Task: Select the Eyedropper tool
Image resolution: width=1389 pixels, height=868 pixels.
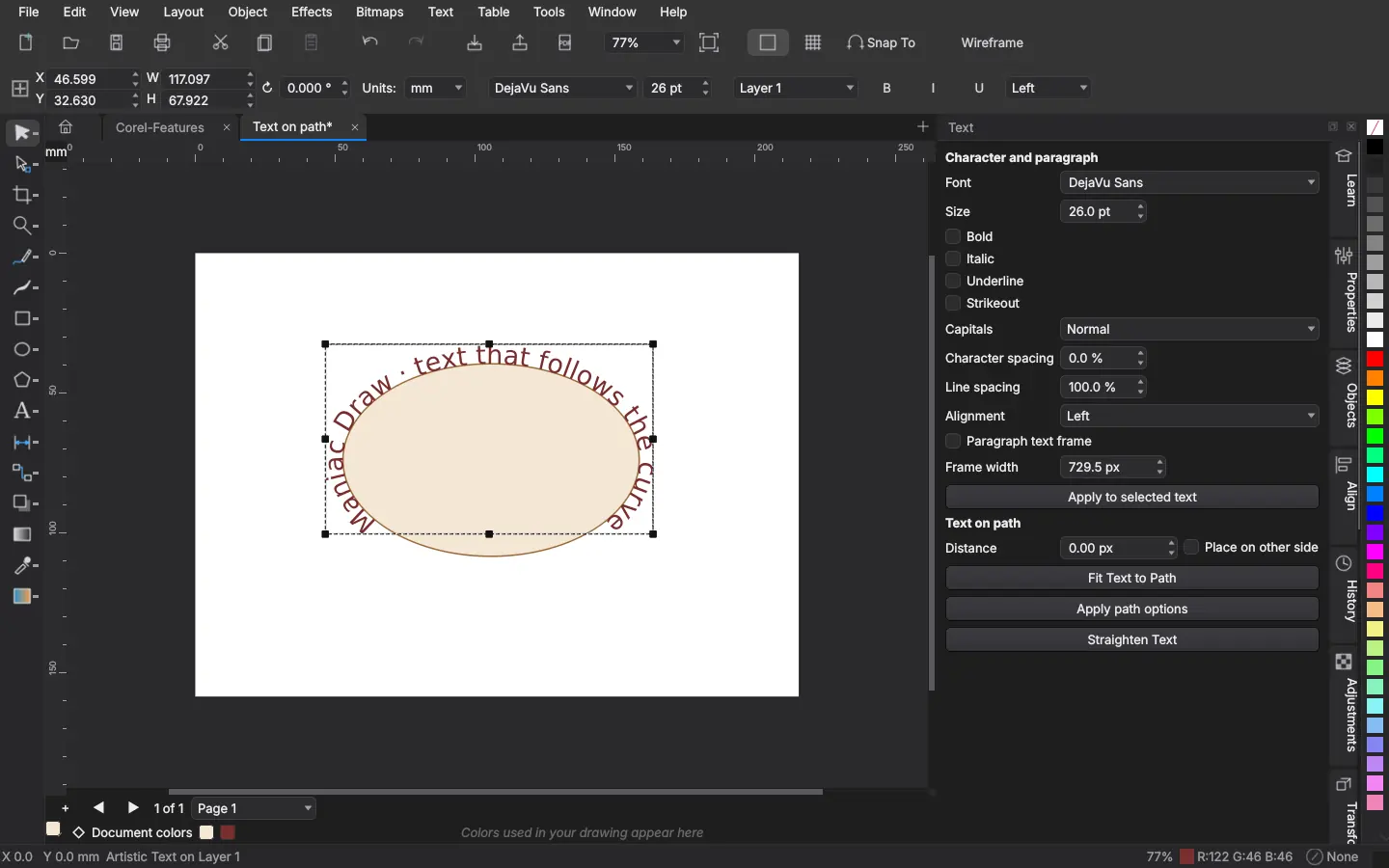Action: pyautogui.click(x=24, y=566)
